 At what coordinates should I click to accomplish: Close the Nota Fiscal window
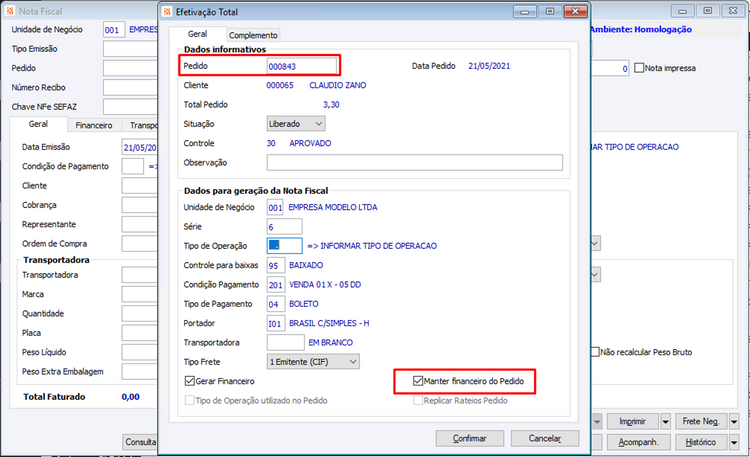click(733, 11)
